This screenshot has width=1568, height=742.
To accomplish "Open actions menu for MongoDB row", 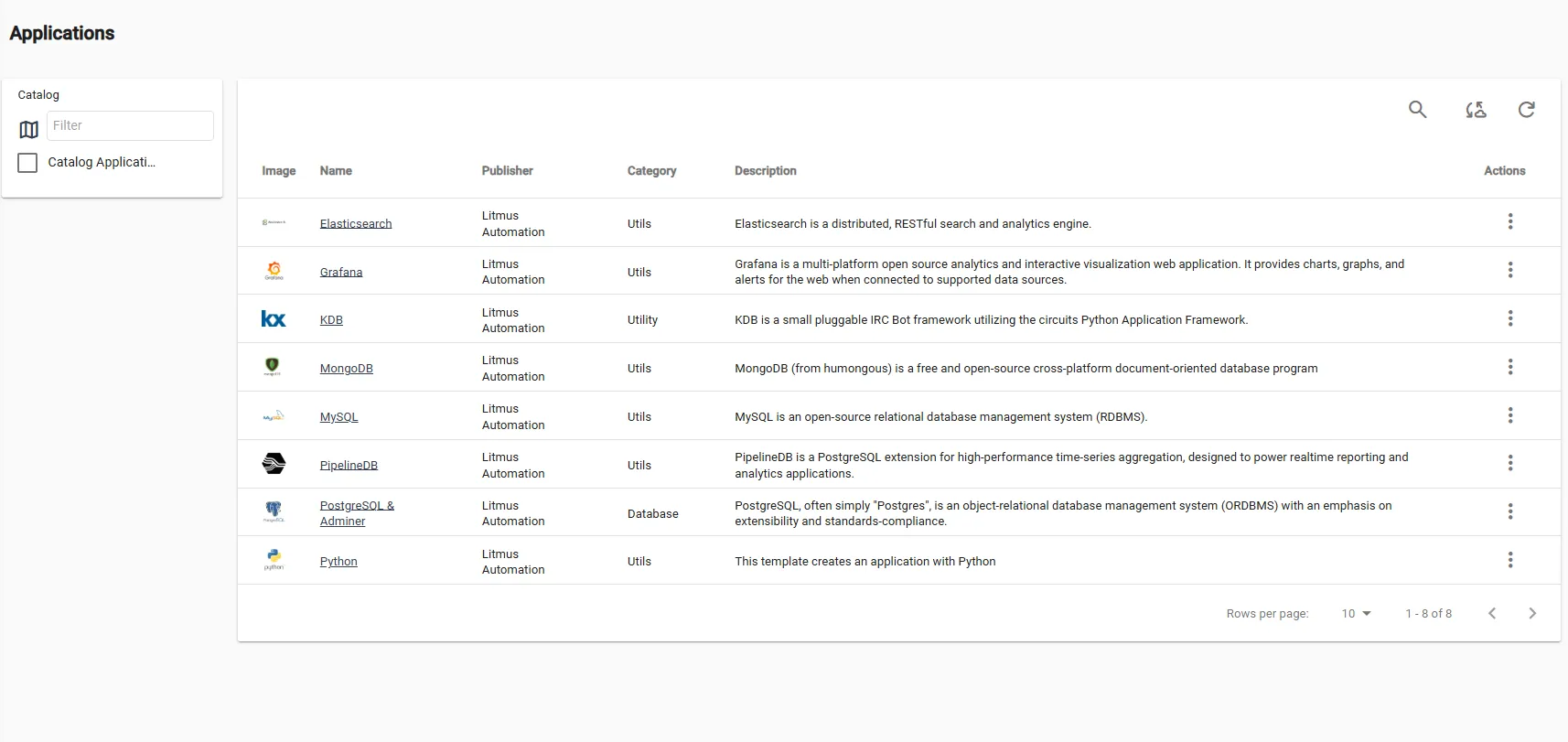I will 1510,367.
